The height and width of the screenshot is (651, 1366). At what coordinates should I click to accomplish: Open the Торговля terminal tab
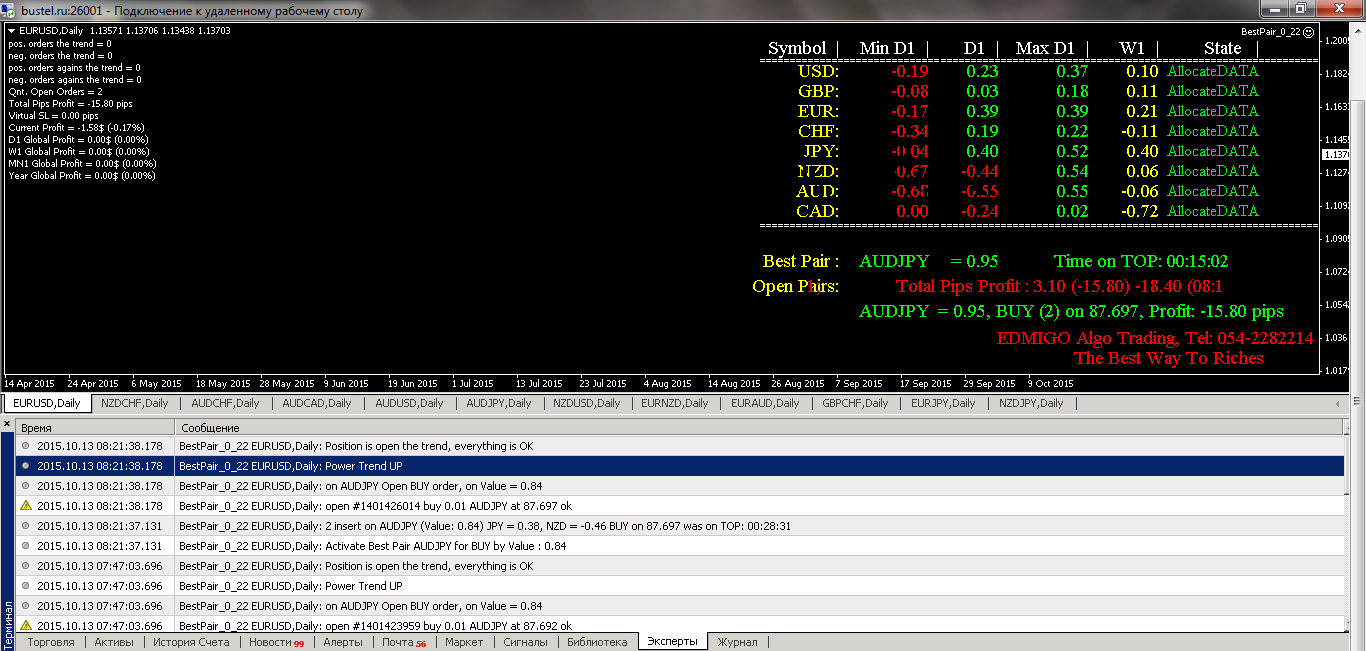tap(51, 642)
